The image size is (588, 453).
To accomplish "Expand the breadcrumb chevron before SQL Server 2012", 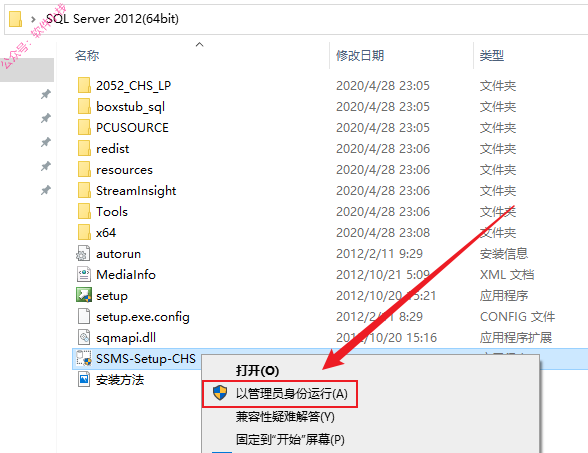I will click(33, 19).
